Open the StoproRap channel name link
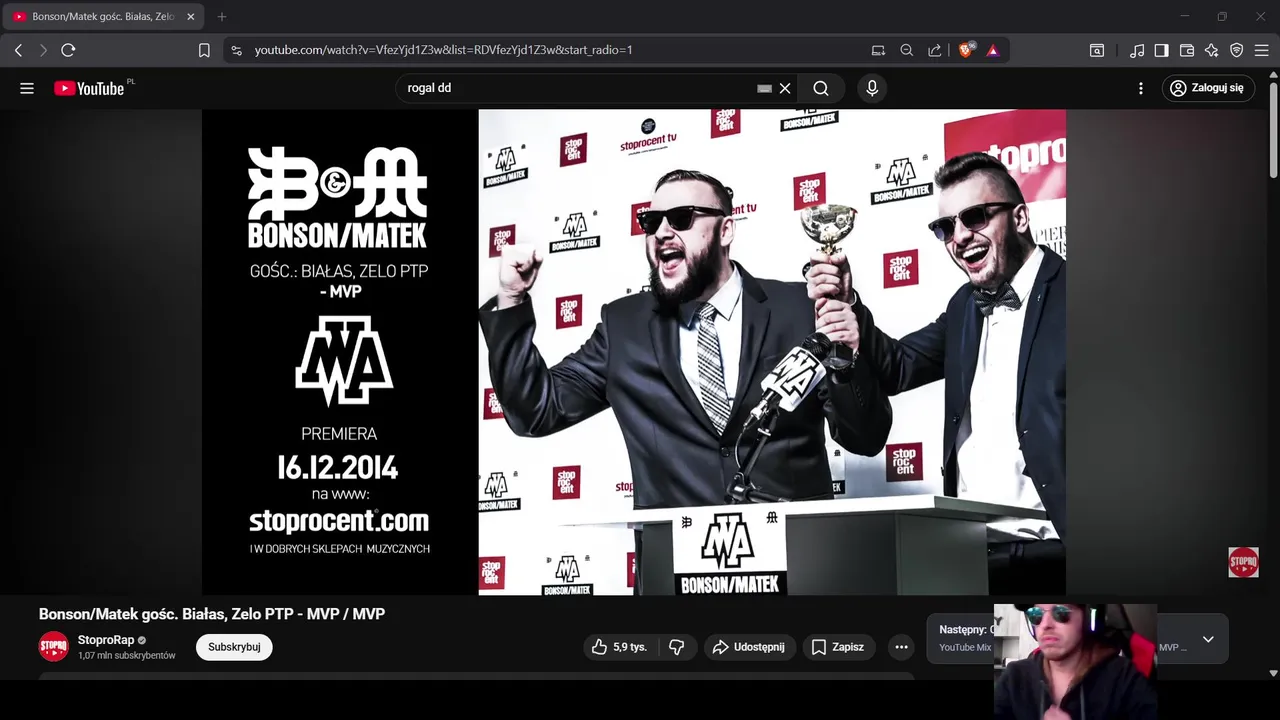The image size is (1280, 720). [106, 640]
